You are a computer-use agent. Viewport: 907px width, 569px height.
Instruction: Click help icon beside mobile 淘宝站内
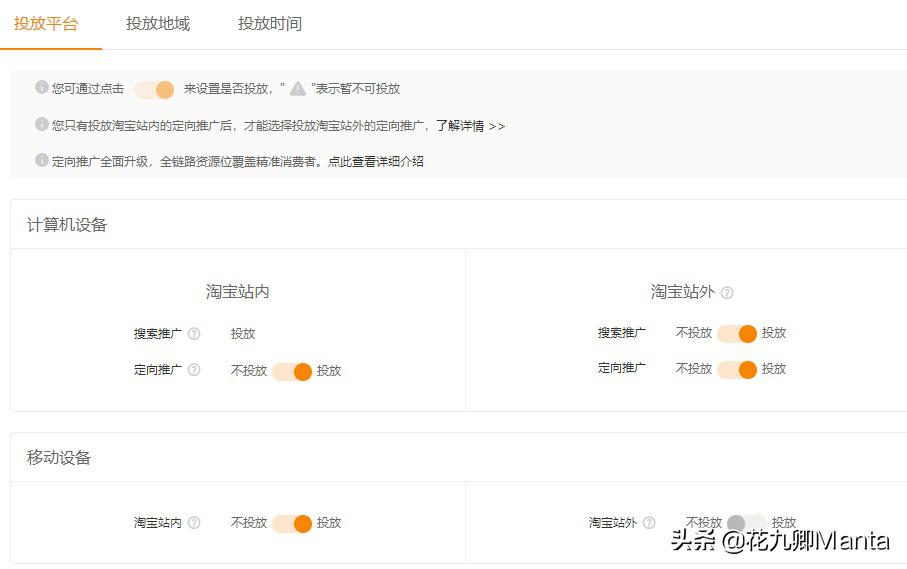(x=194, y=523)
